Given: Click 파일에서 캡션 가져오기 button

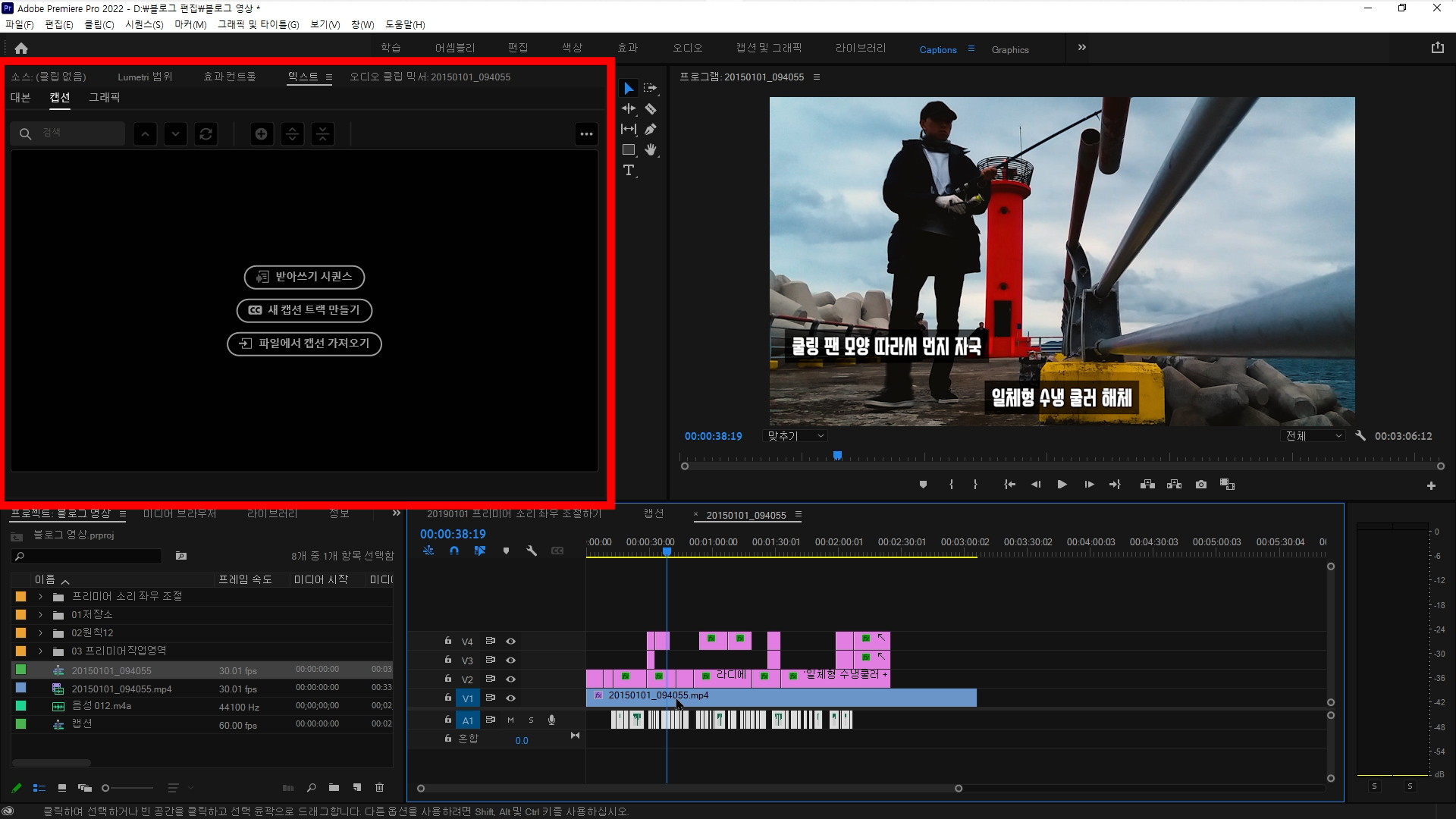Looking at the screenshot, I should 304,344.
